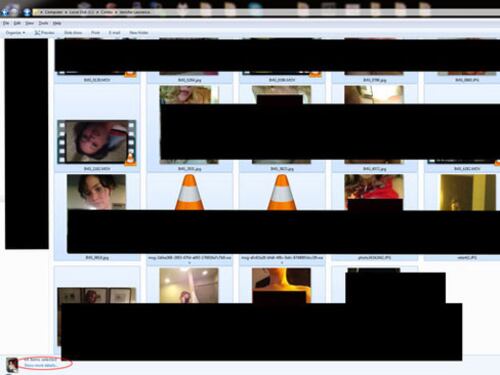This screenshot has height=375, width=500.
Task: Select Computer in the address breadcrumb
Action: click(x=54, y=12)
